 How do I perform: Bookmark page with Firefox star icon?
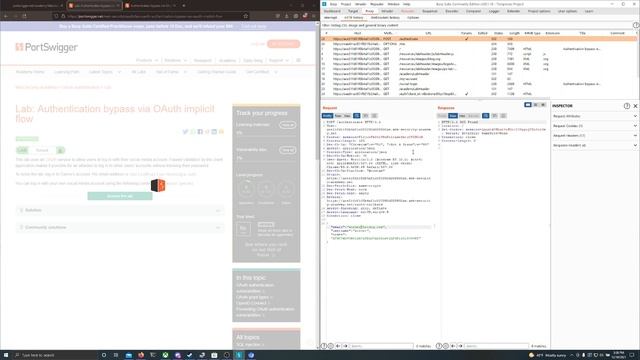(245, 16)
